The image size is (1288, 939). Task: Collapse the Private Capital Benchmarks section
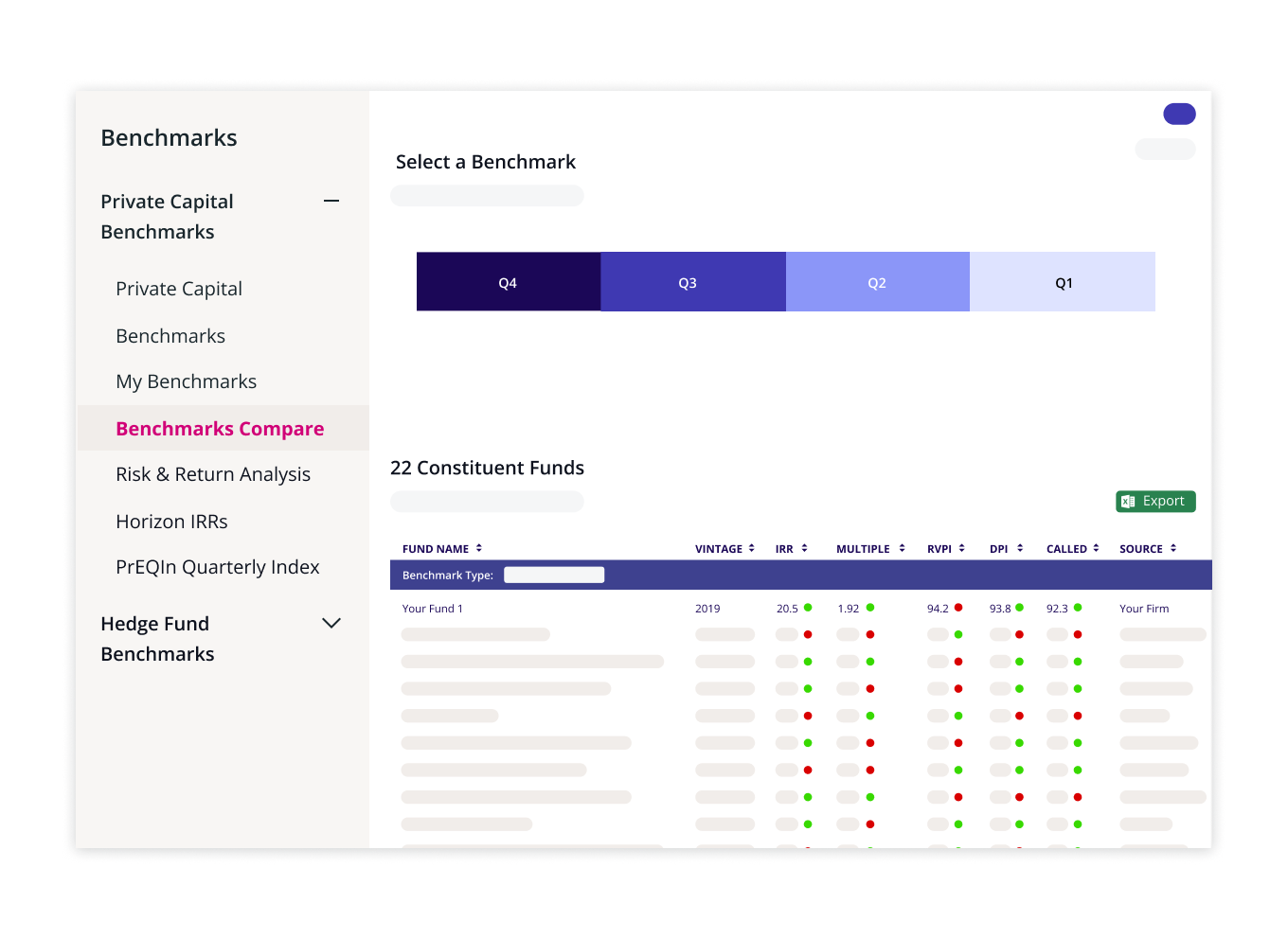[331, 201]
